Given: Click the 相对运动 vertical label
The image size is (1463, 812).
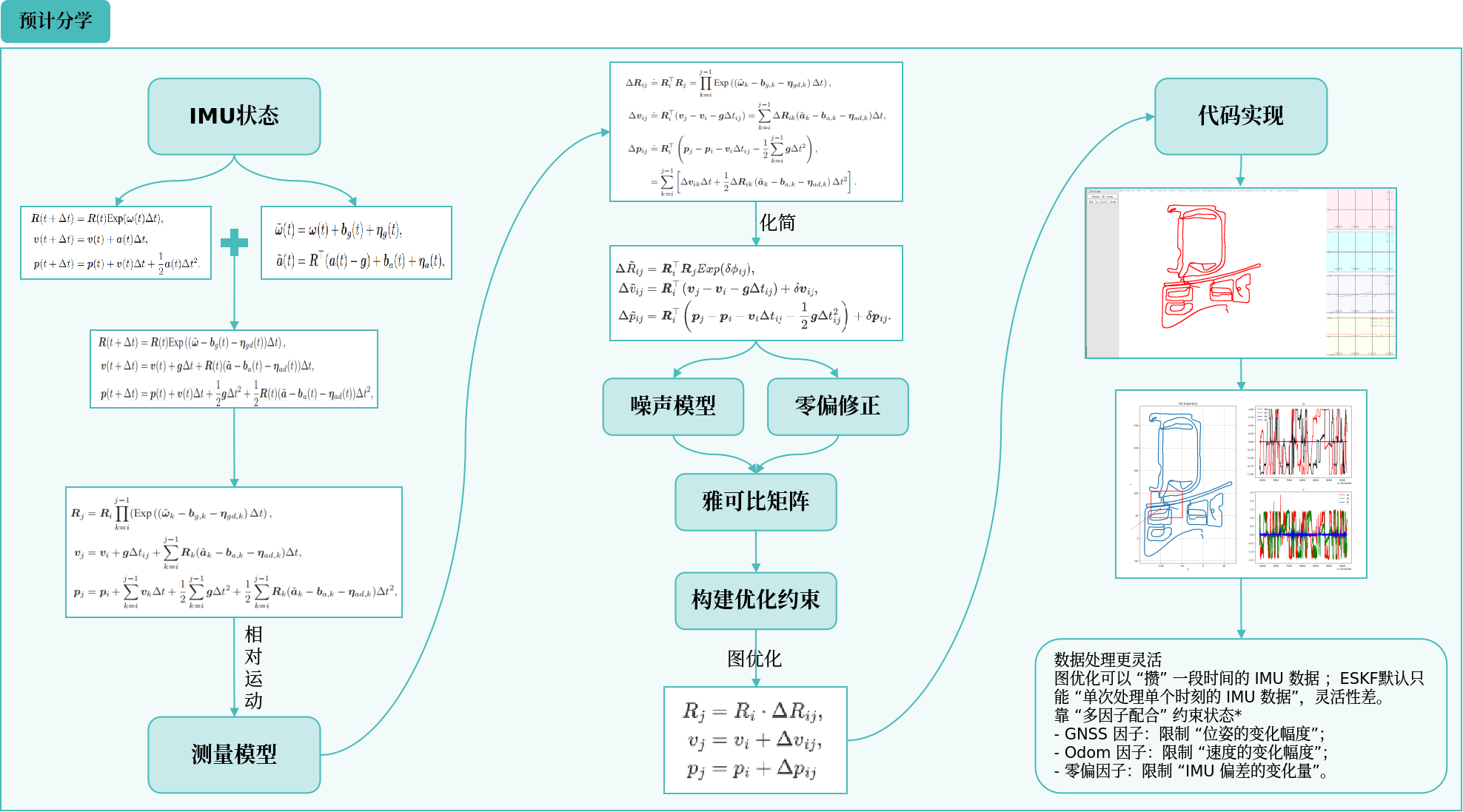Looking at the screenshot, I should click(253, 667).
